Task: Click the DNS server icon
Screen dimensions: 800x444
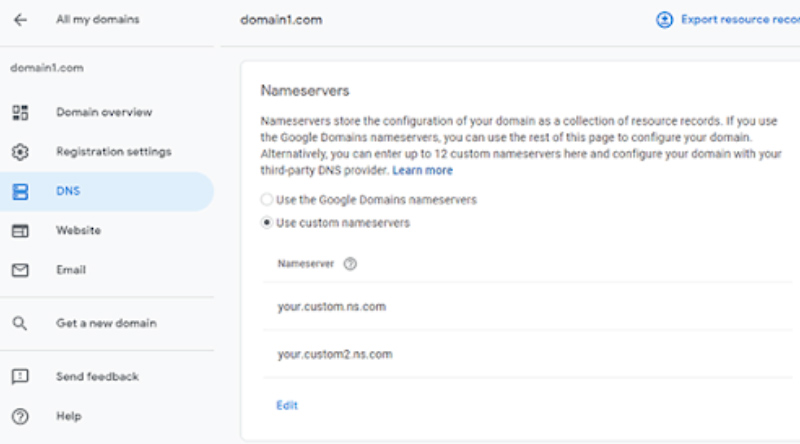Action: click(x=20, y=191)
